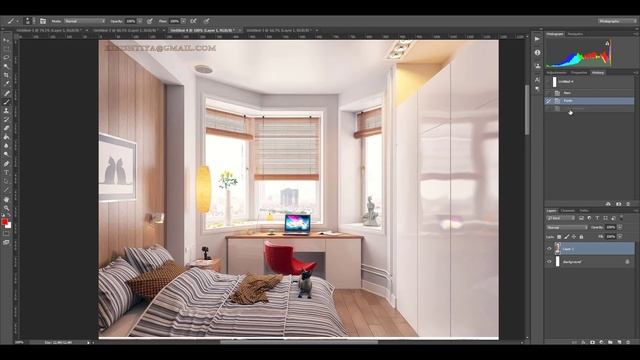Viewport: 640px width, 360px height.
Task: Toggle lock transparent pixels
Action: 559,237
